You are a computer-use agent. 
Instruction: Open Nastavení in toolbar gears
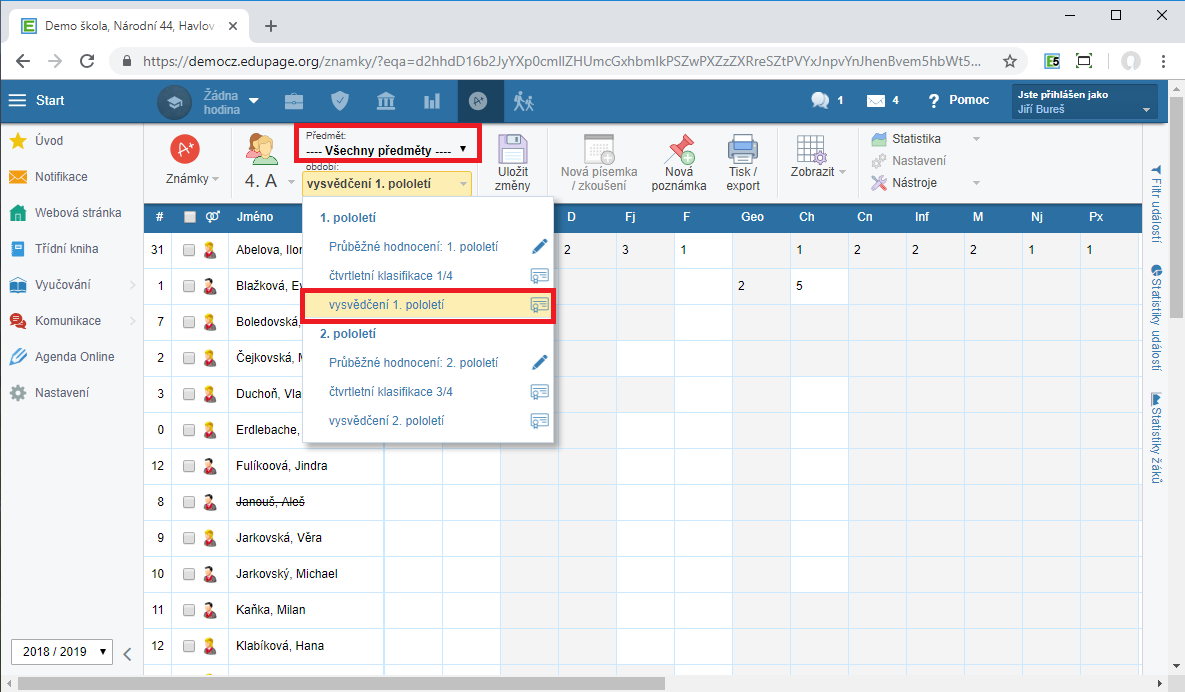coord(909,161)
